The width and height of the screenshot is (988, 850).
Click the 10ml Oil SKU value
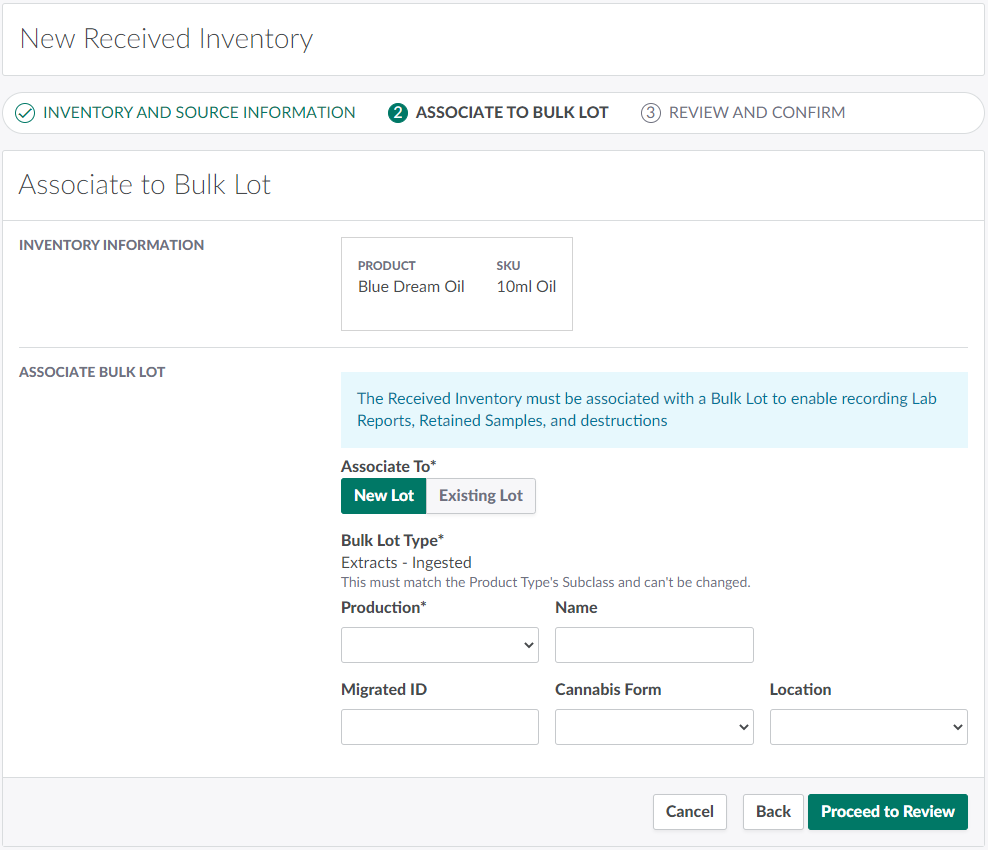pos(526,287)
